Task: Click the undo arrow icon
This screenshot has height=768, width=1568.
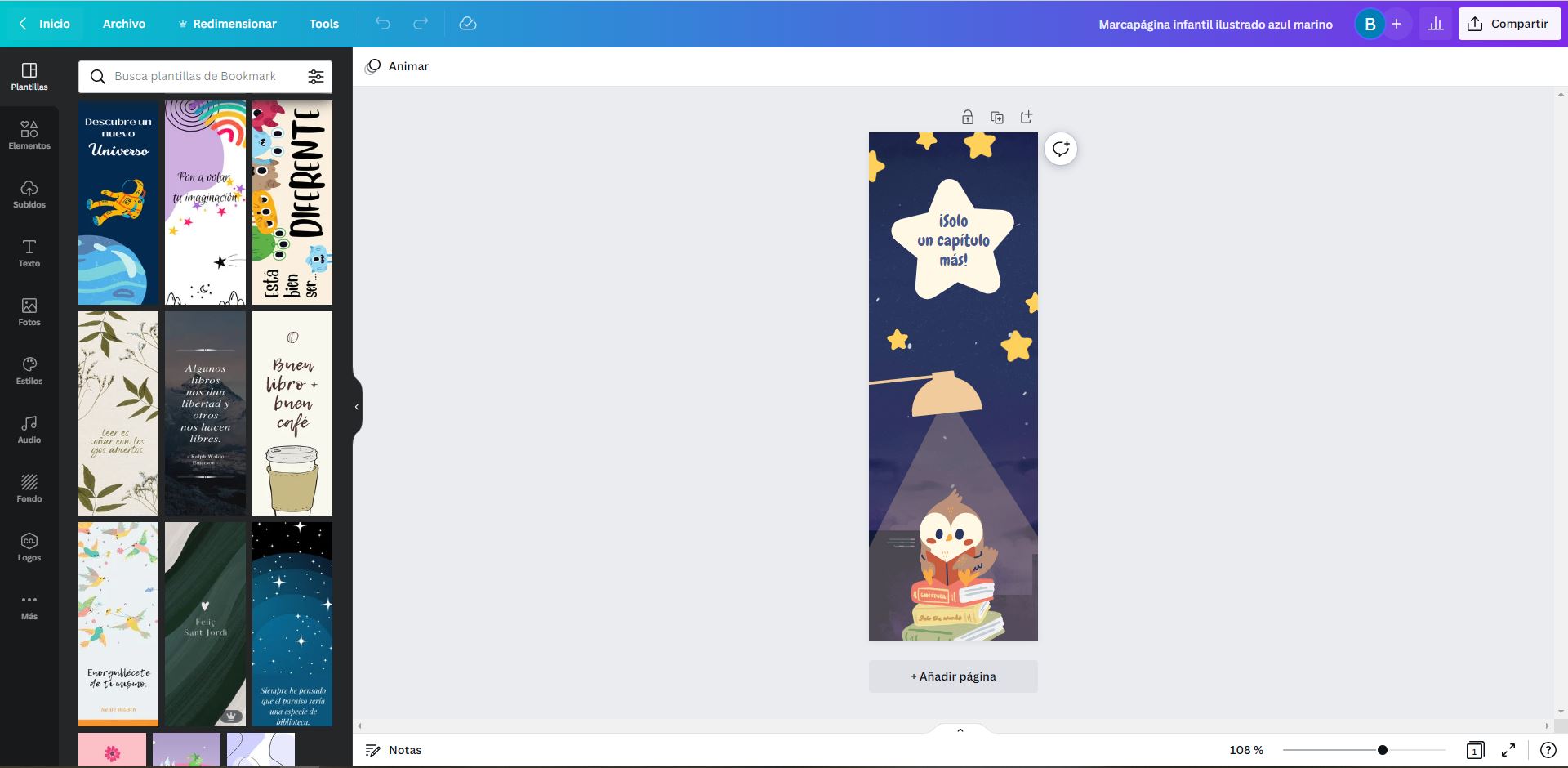Action: [x=383, y=24]
